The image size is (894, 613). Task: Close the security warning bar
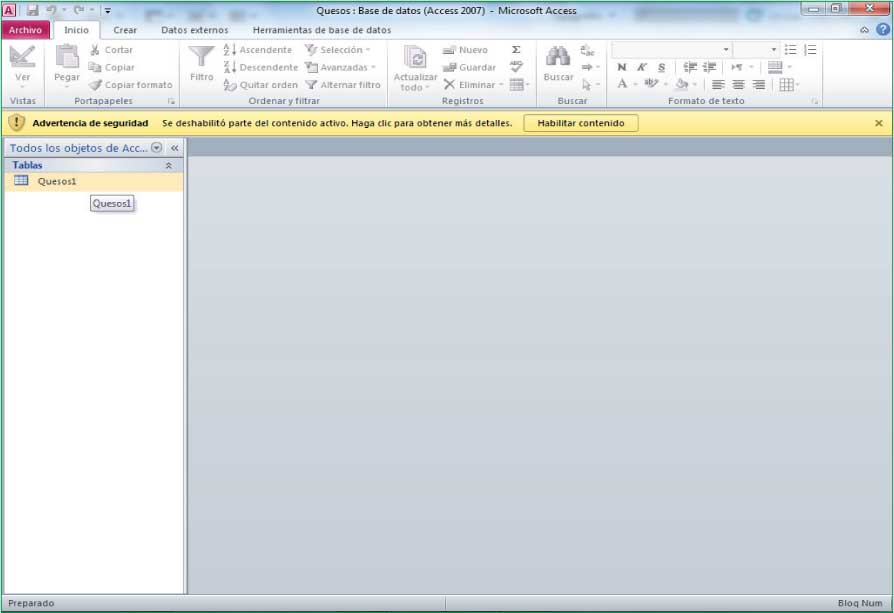(879, 123)
